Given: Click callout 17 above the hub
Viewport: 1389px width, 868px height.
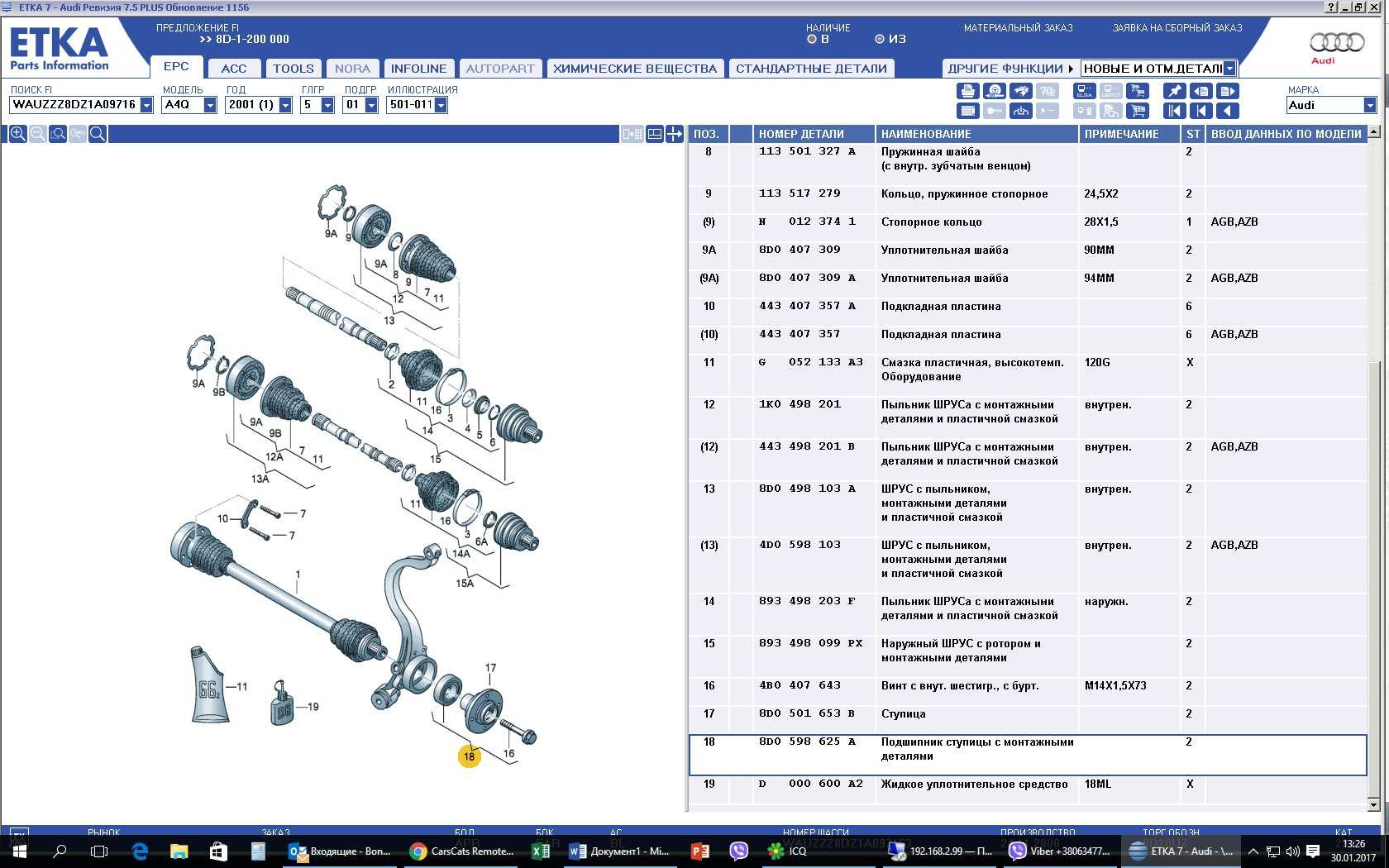Looking at the screenshot, I should pyautogui.click(x=490, y=668).
